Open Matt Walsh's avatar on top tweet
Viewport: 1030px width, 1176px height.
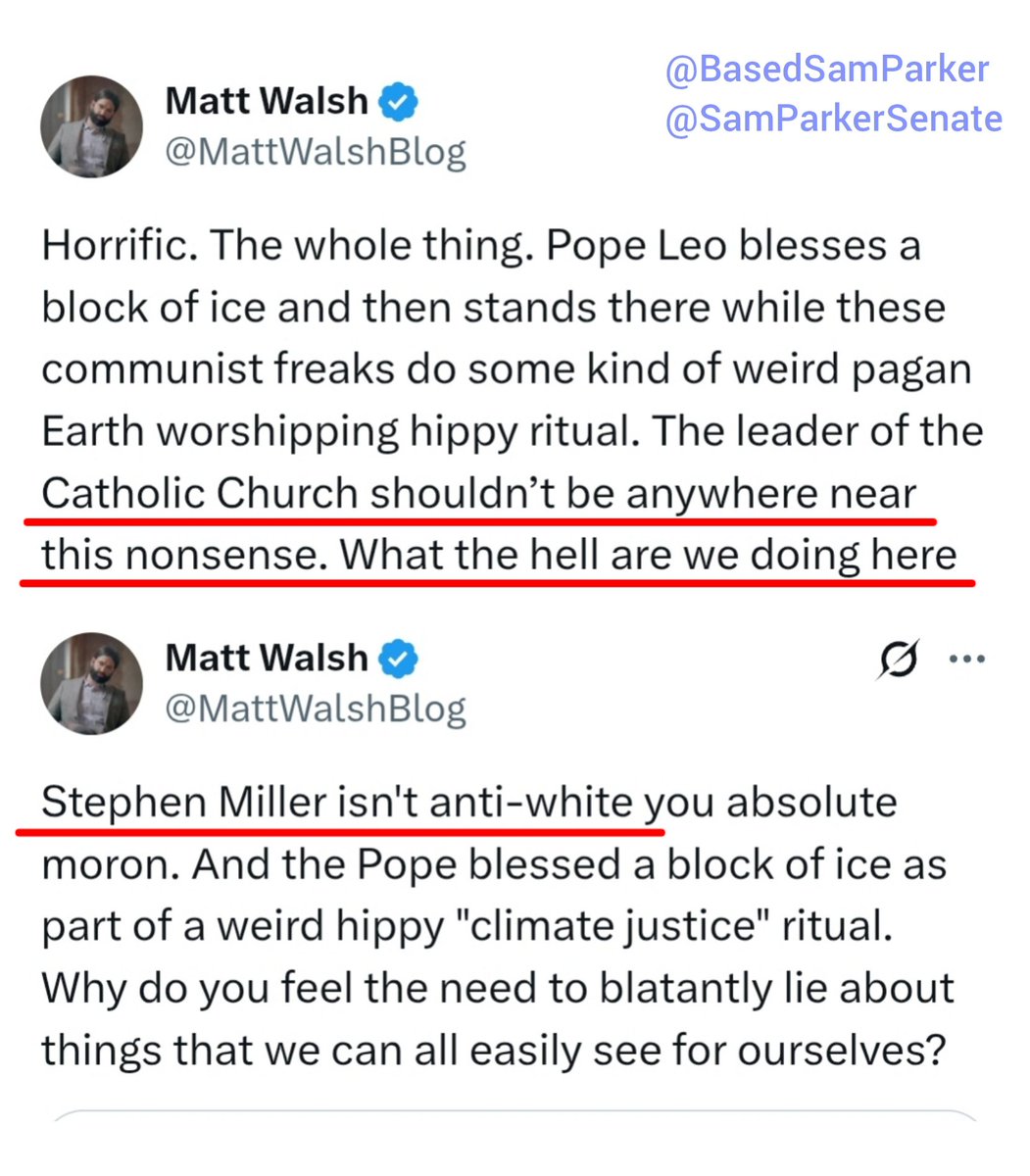click(x=91, y=127)
